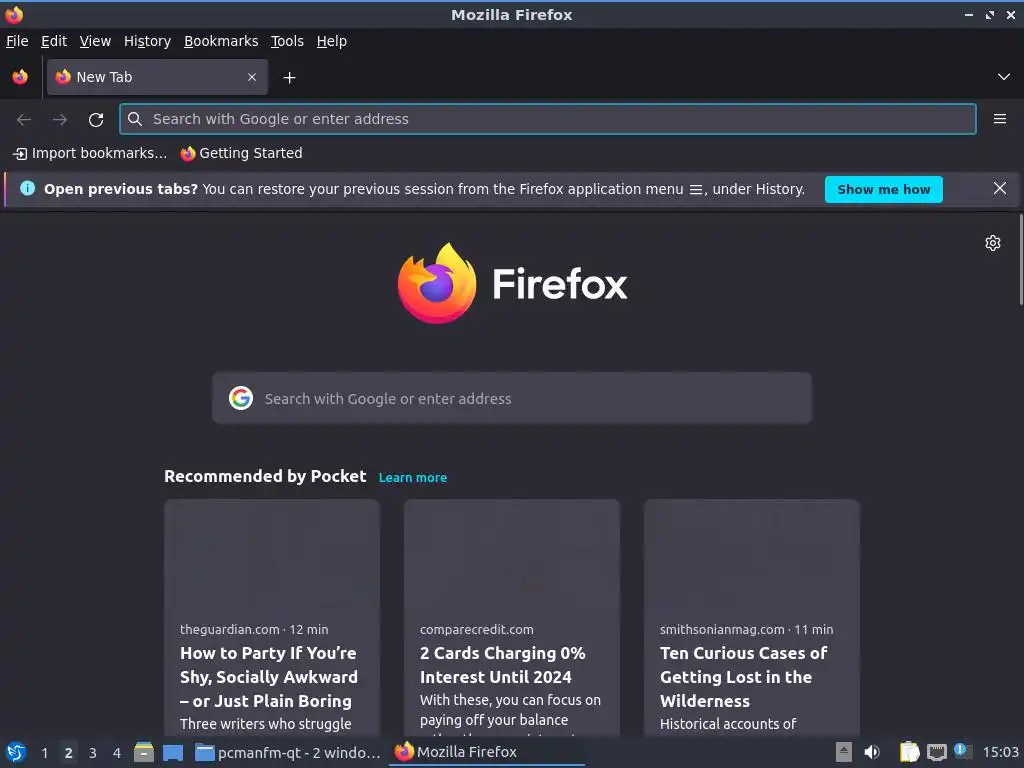This screenshot has width=1024, height=768.
Task: Open Getting Started bookmark
Action: click(x=242, y=153)
